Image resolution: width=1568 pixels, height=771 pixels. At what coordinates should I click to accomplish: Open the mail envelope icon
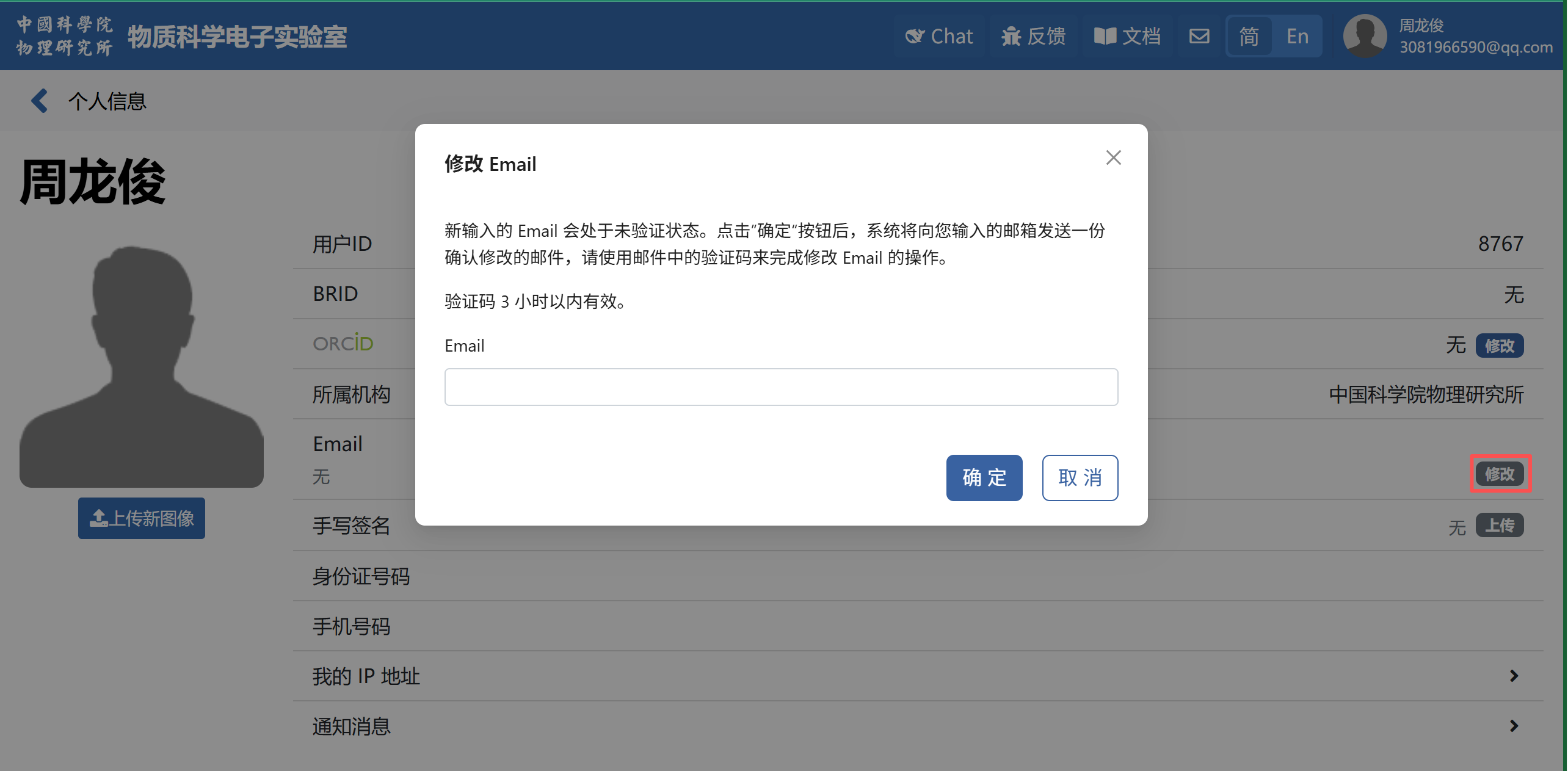coord(1199,37)
